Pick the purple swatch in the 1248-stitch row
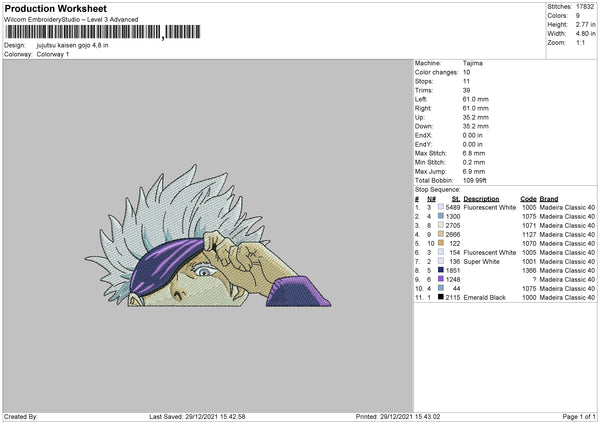 pos(441,279)
